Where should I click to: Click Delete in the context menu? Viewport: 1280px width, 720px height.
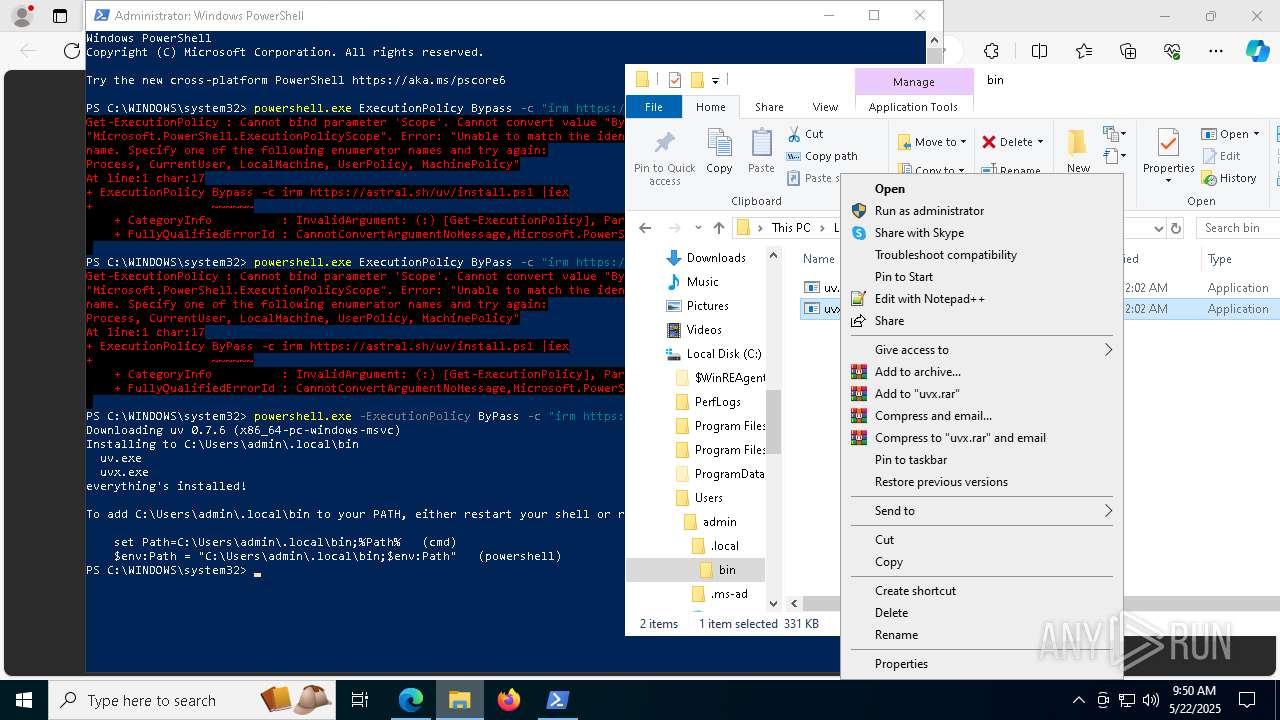891,613
